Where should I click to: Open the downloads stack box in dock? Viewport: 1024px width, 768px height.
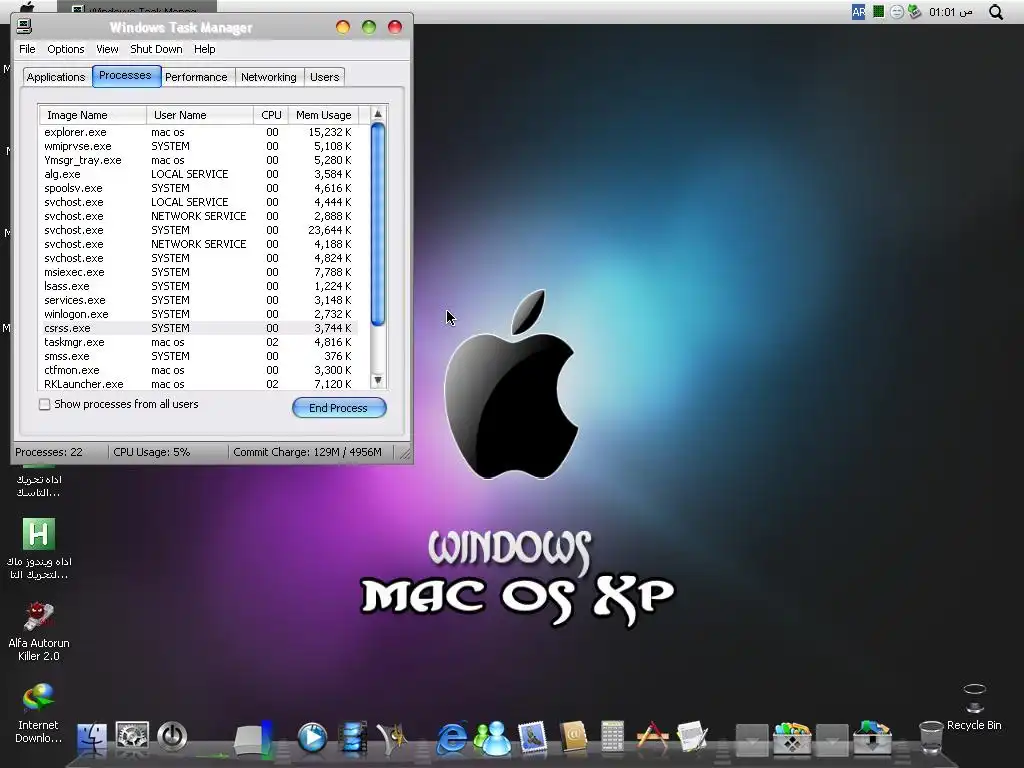pos(872,738)
